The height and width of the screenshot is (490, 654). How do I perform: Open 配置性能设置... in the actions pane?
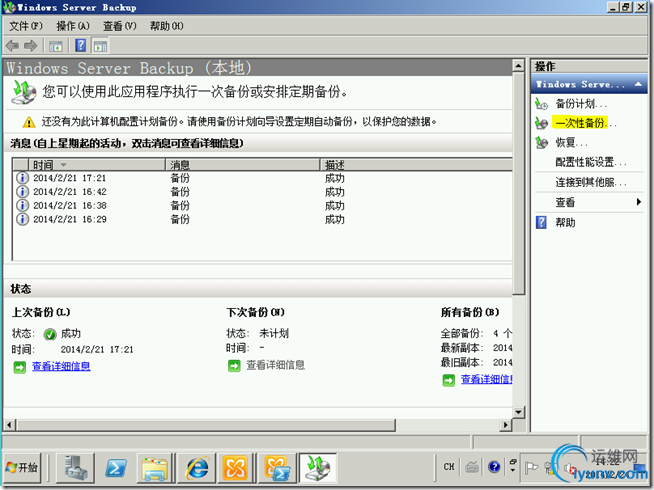(591, 162)
